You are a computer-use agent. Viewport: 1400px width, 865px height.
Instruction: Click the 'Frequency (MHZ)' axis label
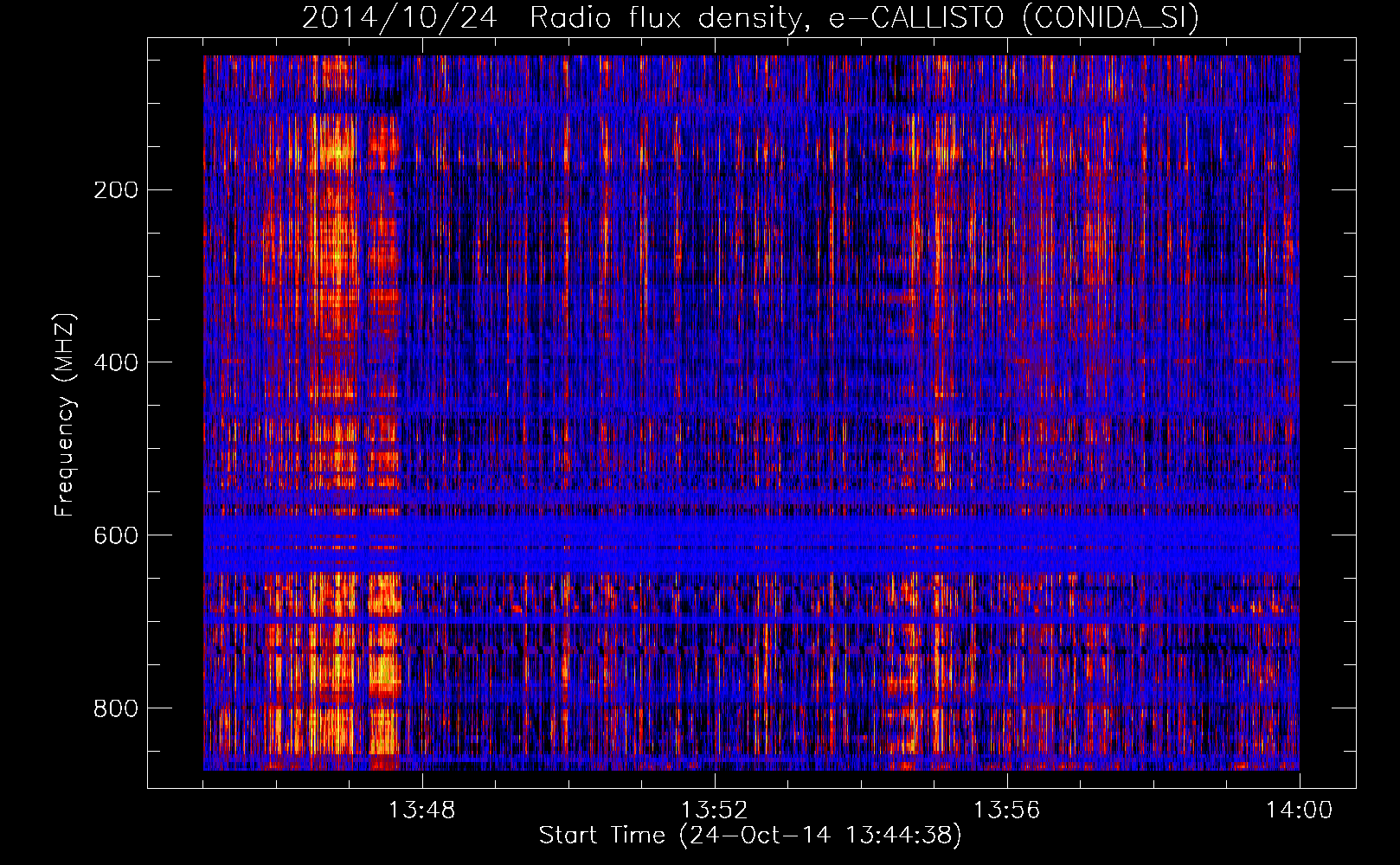point(65,414)
